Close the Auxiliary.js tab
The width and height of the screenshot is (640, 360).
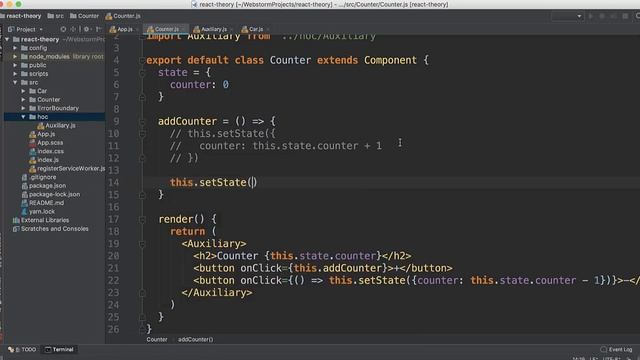click(x=231, y=29)
